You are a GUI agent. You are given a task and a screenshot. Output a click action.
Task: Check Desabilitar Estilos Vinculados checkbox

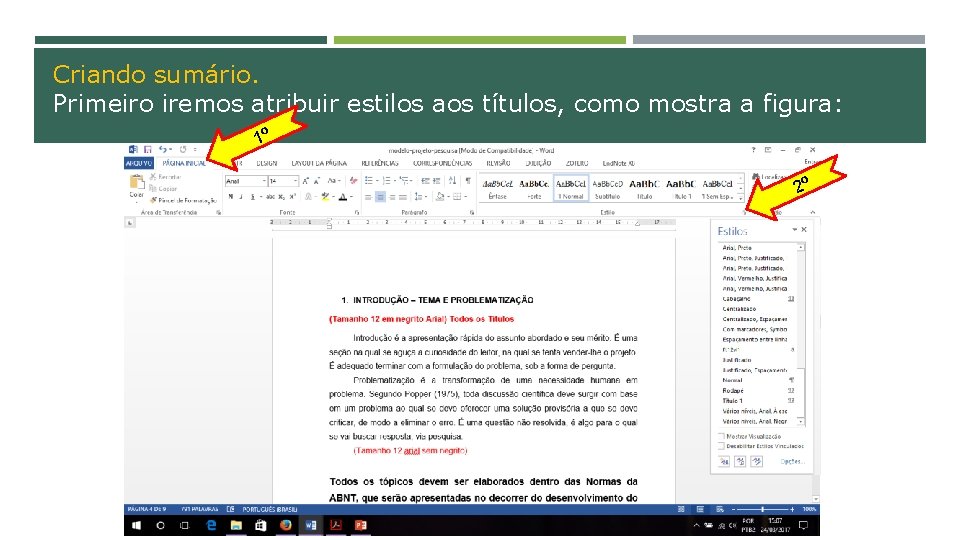(721, 446)
